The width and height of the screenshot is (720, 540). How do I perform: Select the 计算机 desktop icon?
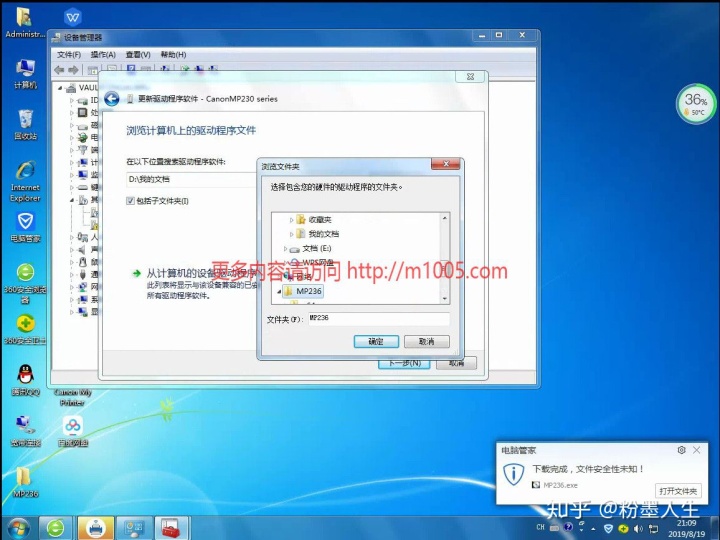pos(25,73)
